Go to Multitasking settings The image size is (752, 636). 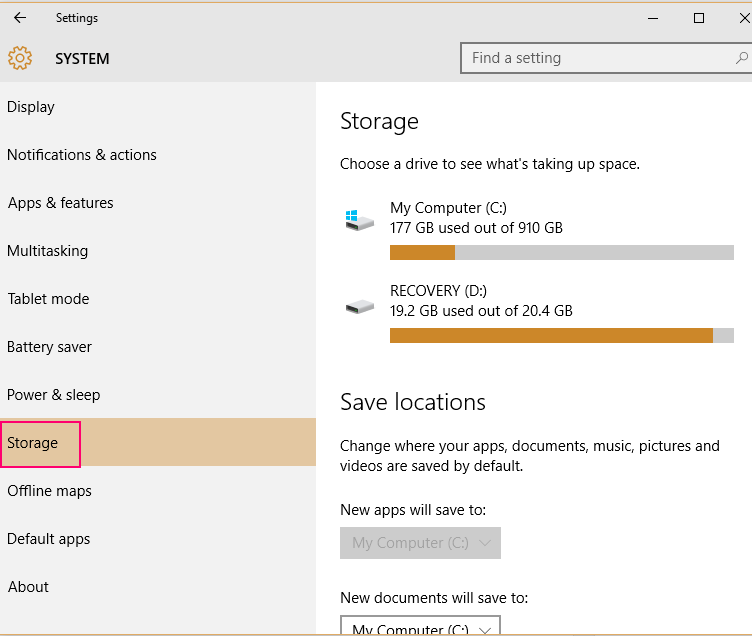(158, 250)
